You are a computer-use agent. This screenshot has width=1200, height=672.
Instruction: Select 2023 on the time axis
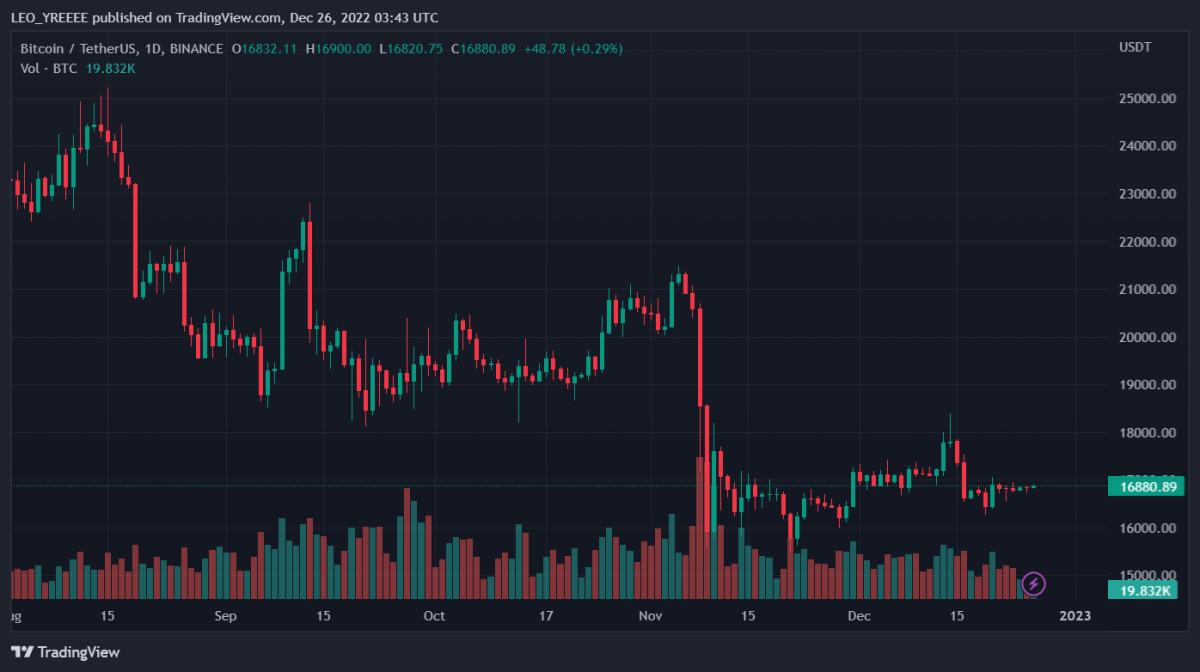1076,616
